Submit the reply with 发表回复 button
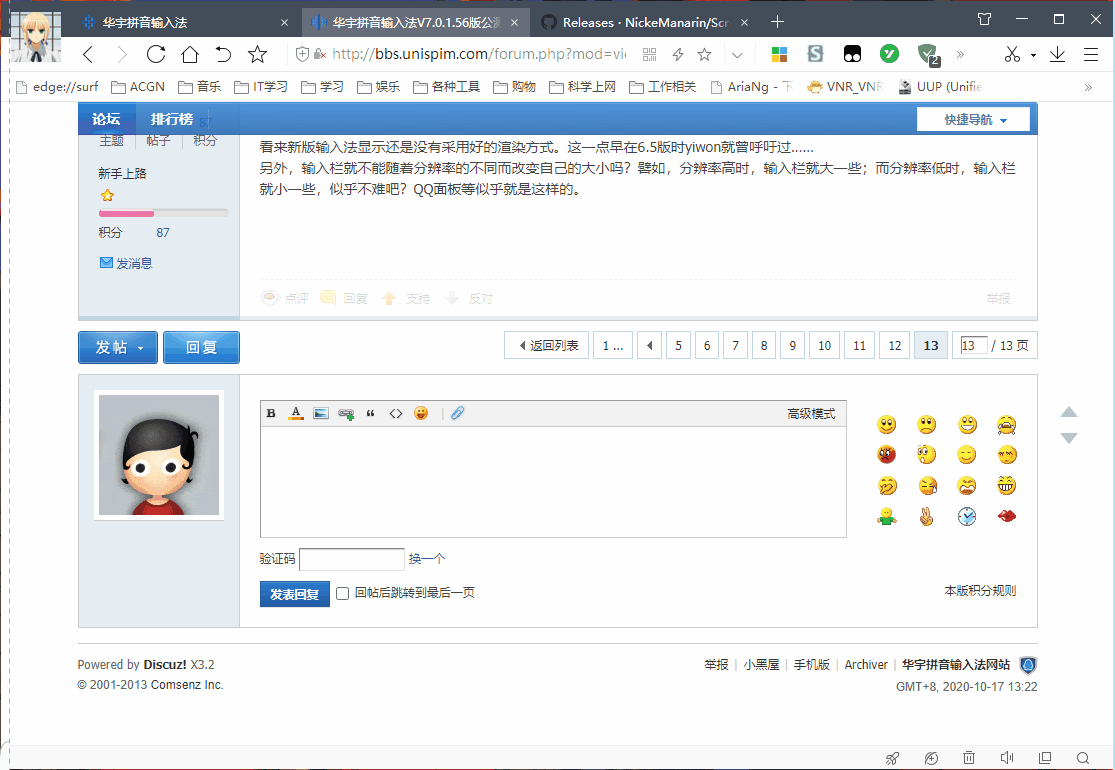The height and width of the screenshot is (770, 1115). 294,594
